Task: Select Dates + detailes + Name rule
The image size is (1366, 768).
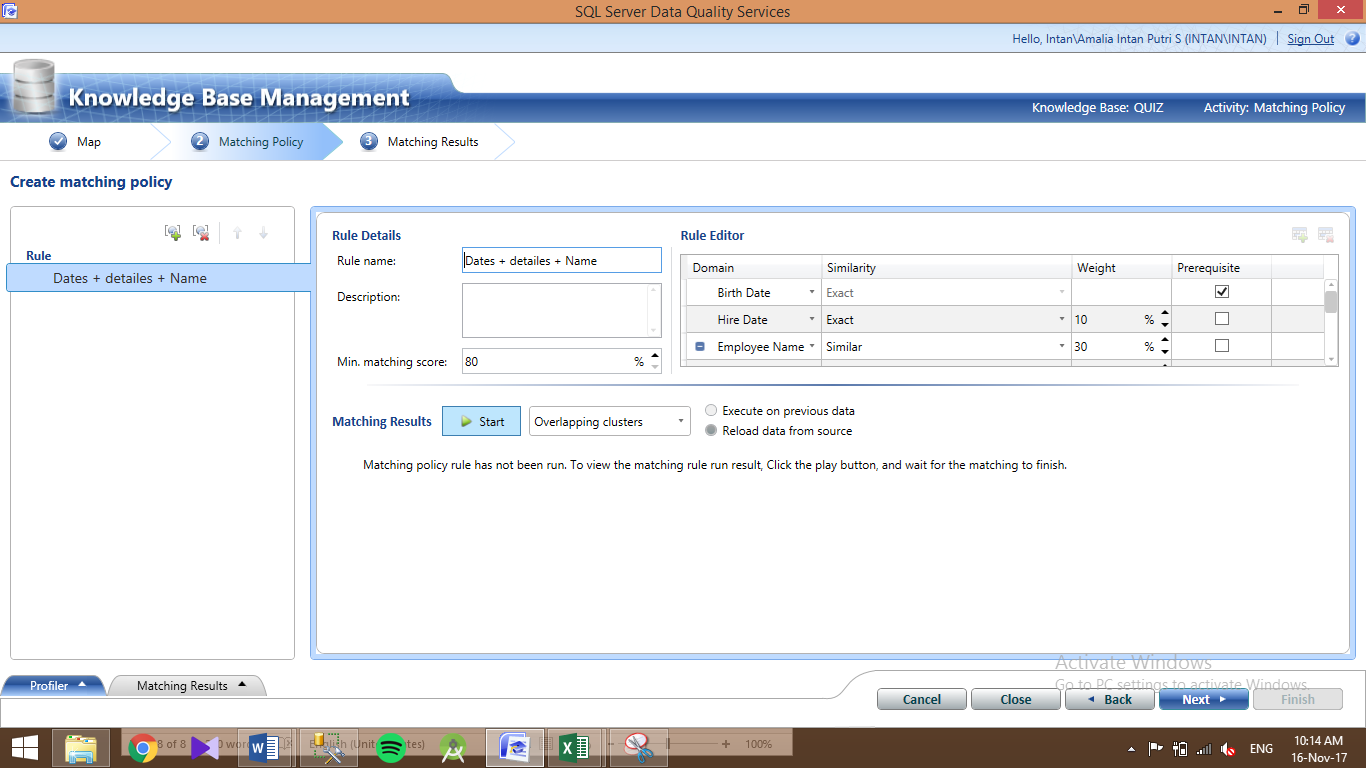Action: (160, 278)
